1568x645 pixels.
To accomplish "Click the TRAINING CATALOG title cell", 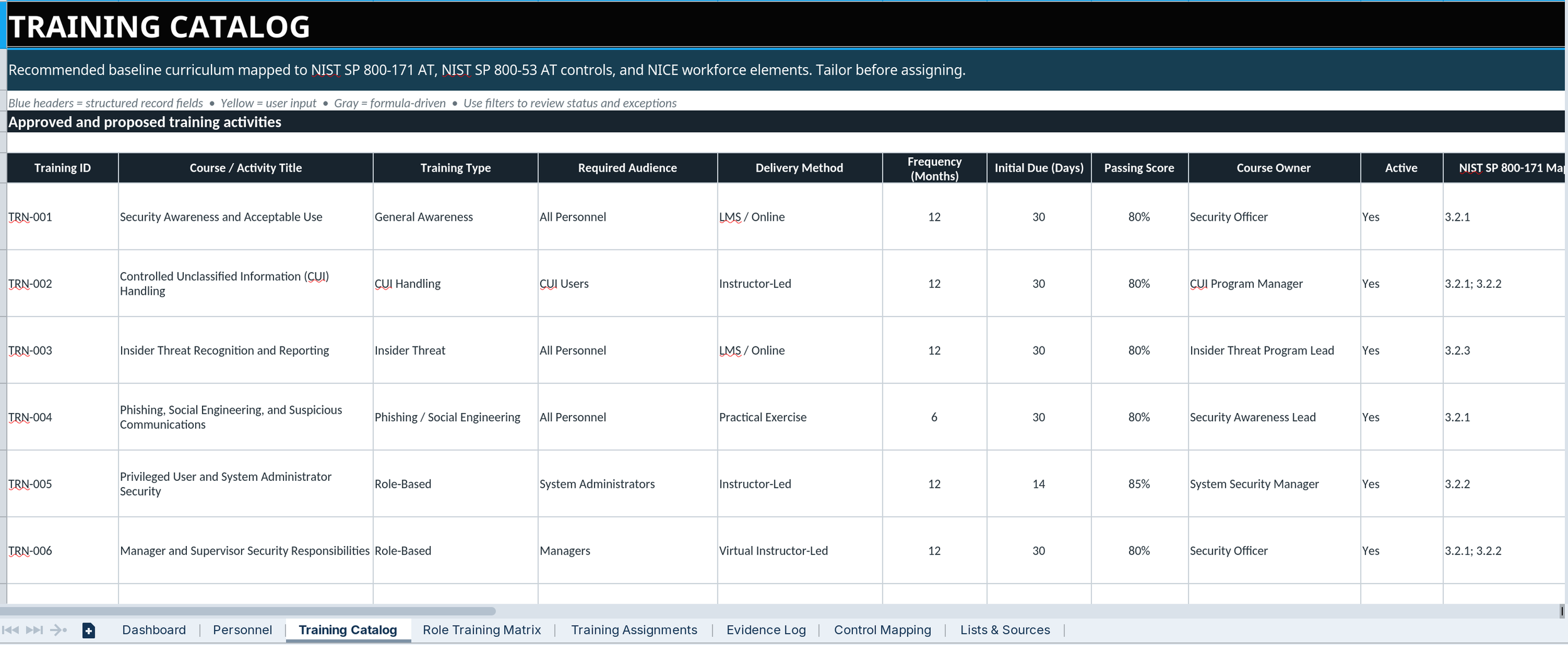I will click(786, 25).
